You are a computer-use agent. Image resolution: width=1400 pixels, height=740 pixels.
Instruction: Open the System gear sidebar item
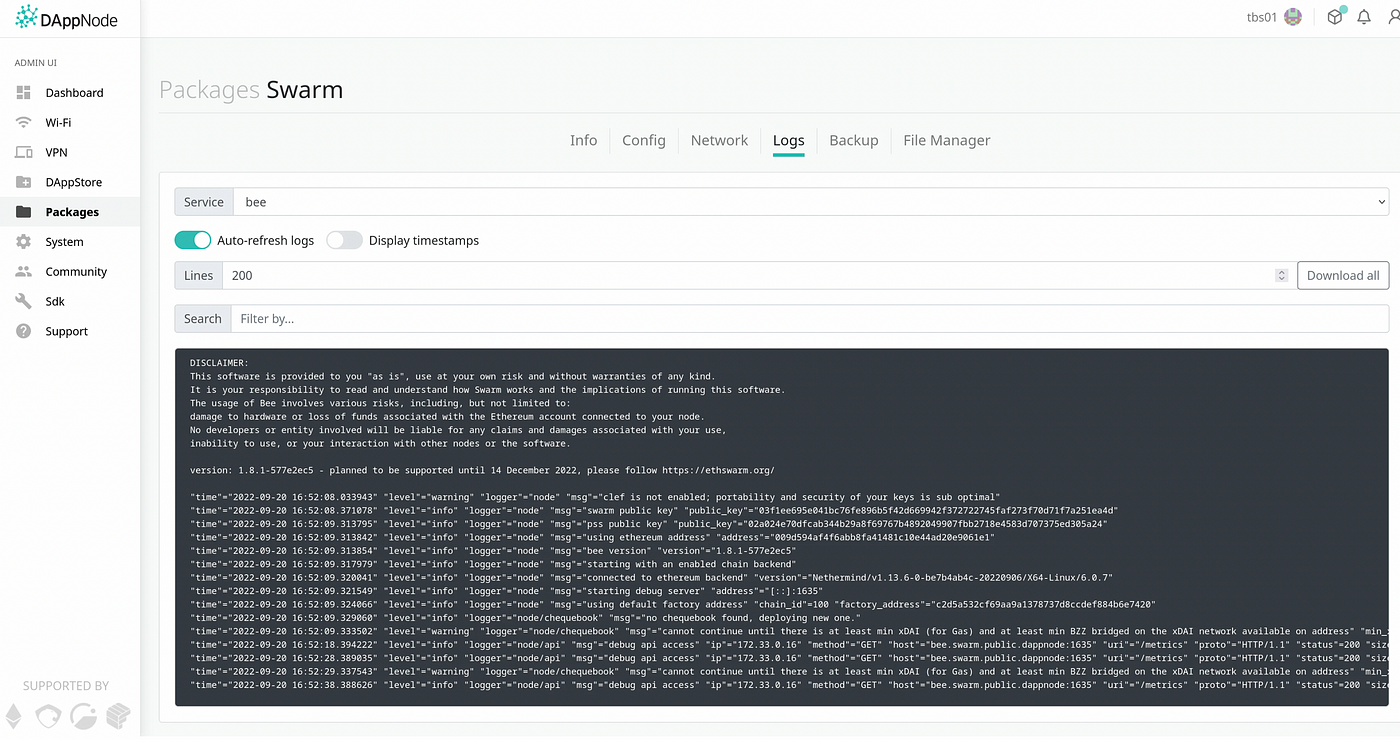(70, 242)
